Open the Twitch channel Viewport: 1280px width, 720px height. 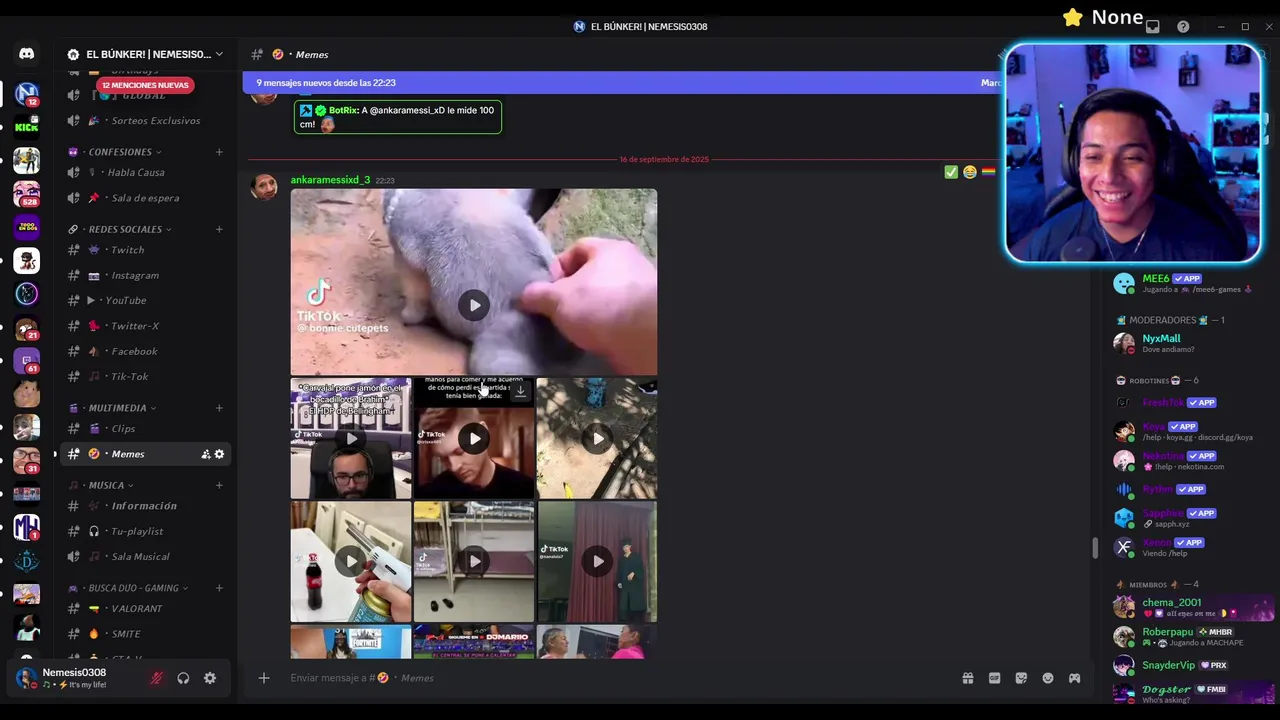coord(146,250)
